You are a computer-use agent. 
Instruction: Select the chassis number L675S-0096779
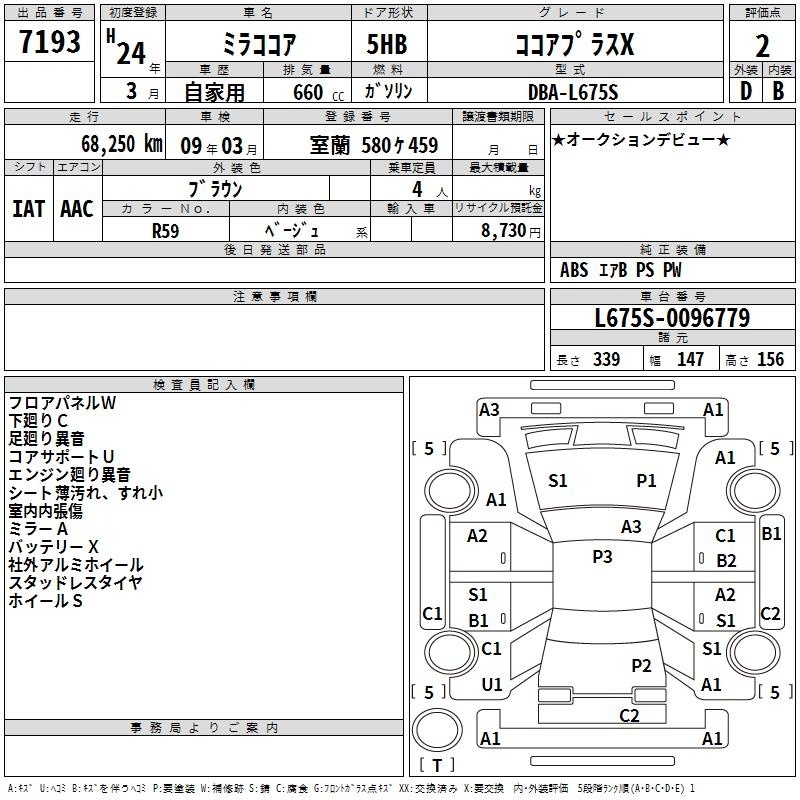[x=672, y=319]
